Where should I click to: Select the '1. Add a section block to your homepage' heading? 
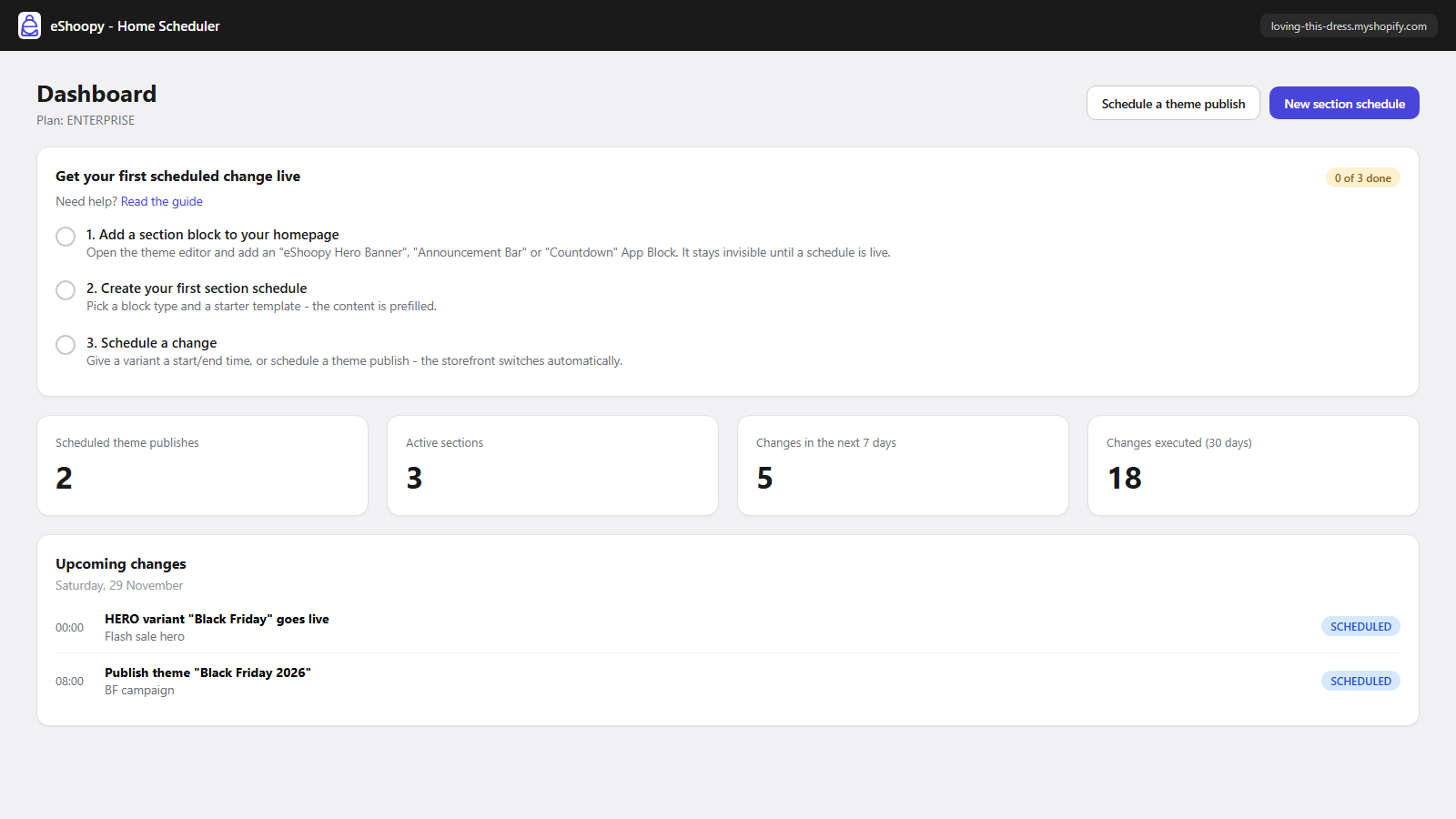click(x=213, y=235)
